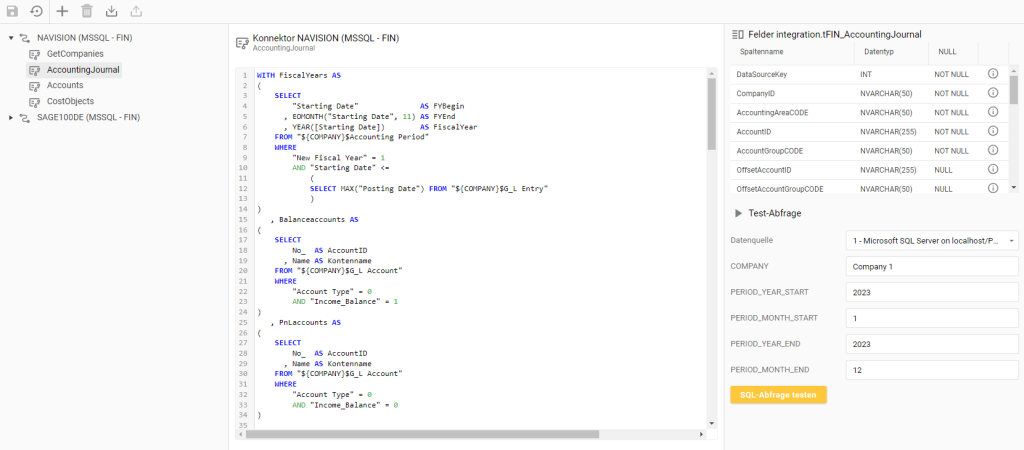The height and width of the screenshot is (450, 1024).
Task: Click the download import icon
Action: [111, 11]
